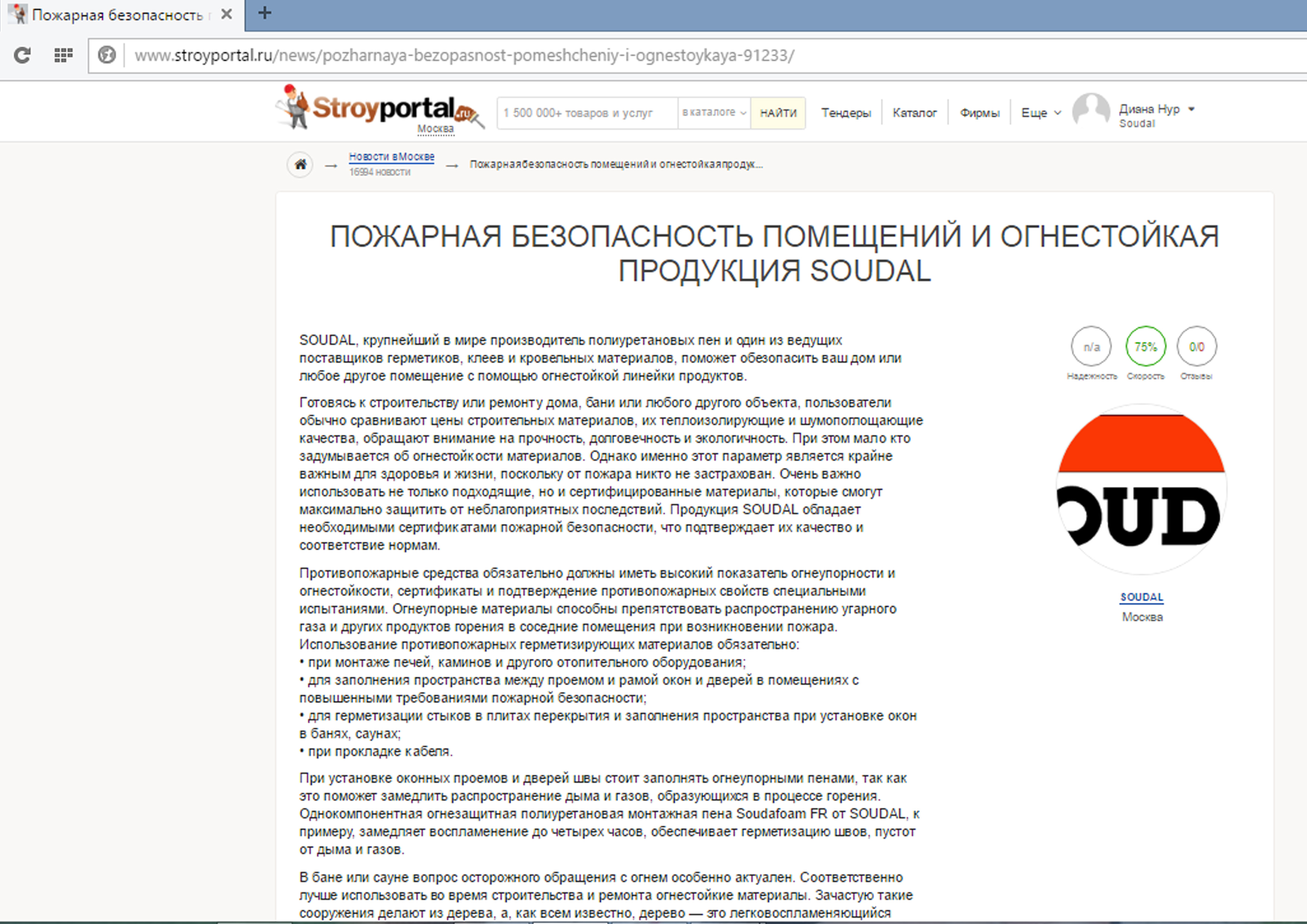Expand the Еще menu dropdown

[1041, 113]
